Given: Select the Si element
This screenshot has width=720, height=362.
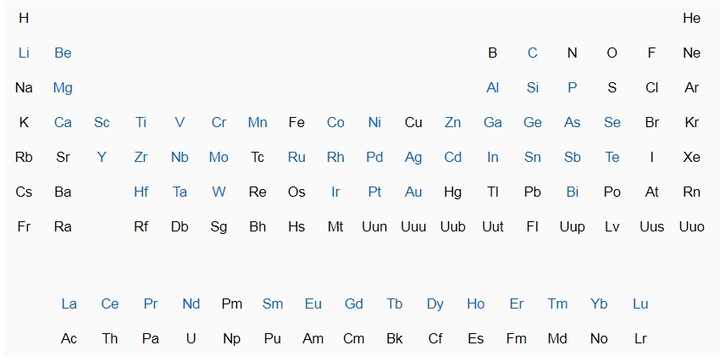Looking at the screenshot, I should [532, 88].
